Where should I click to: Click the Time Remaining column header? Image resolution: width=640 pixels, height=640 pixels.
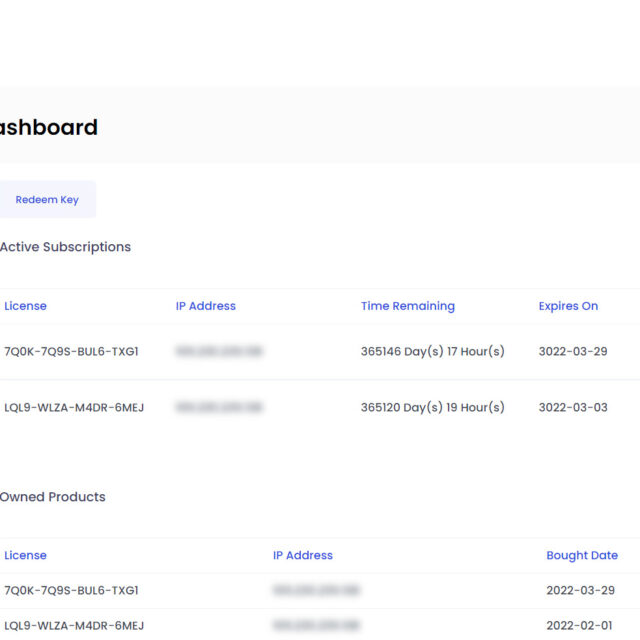pyautogui.click(x=408, y=306)
